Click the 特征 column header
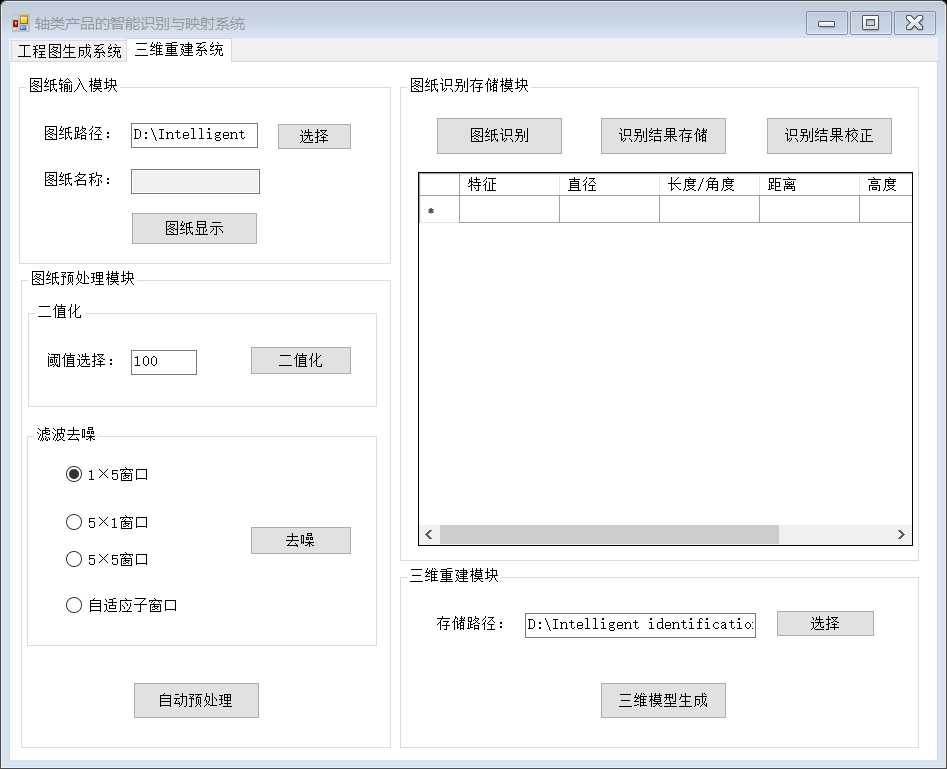947x769 pixels. (x=509, y=184)
